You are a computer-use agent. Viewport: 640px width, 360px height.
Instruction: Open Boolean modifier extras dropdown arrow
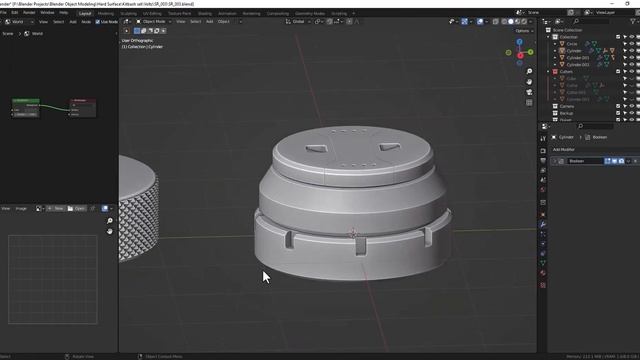628,161
